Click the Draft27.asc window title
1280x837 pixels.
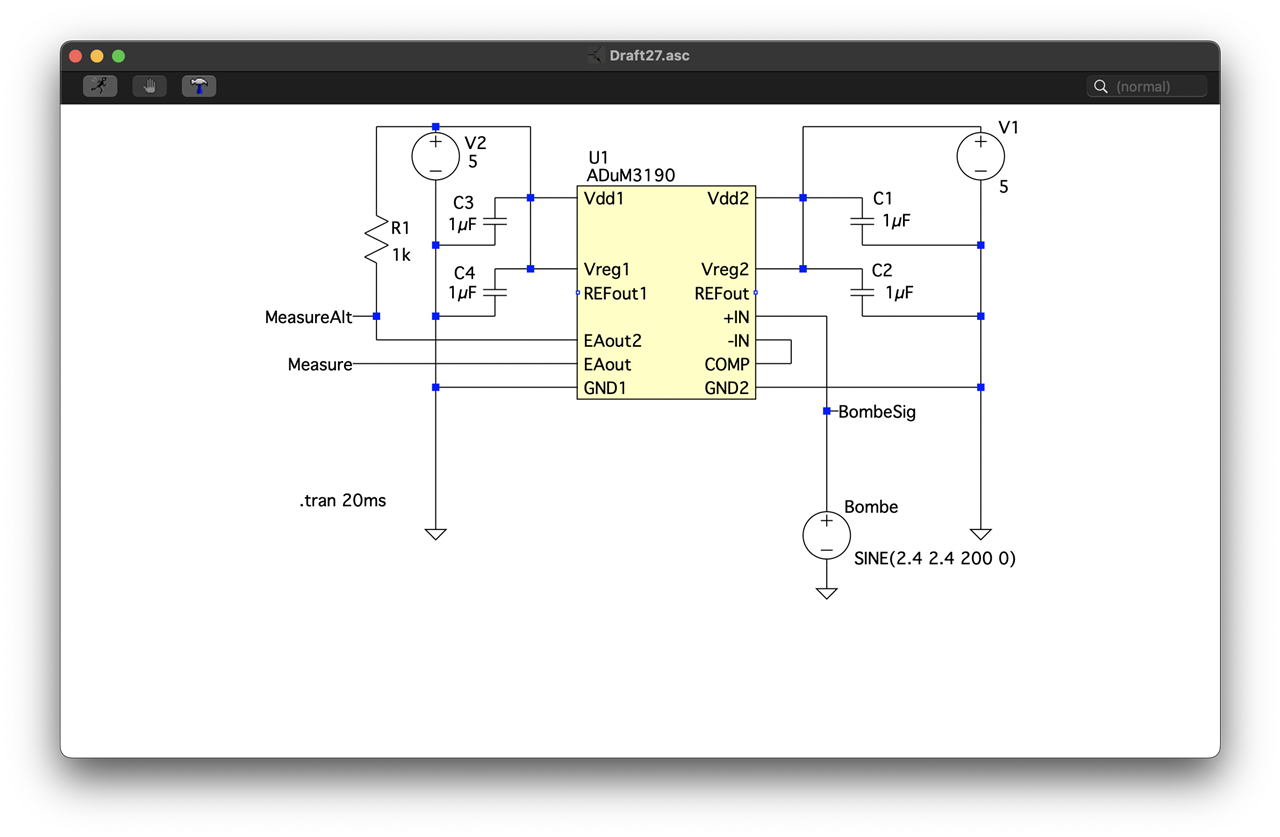(x=650, y=56)
